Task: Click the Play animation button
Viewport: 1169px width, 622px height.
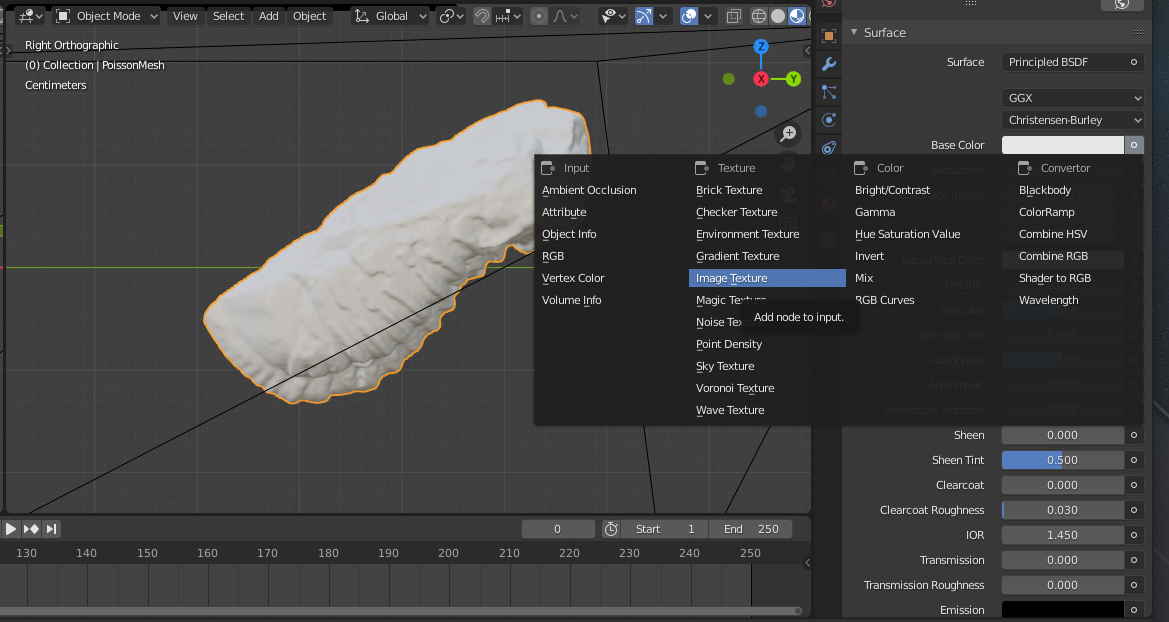Action: (x=11, y=528)
